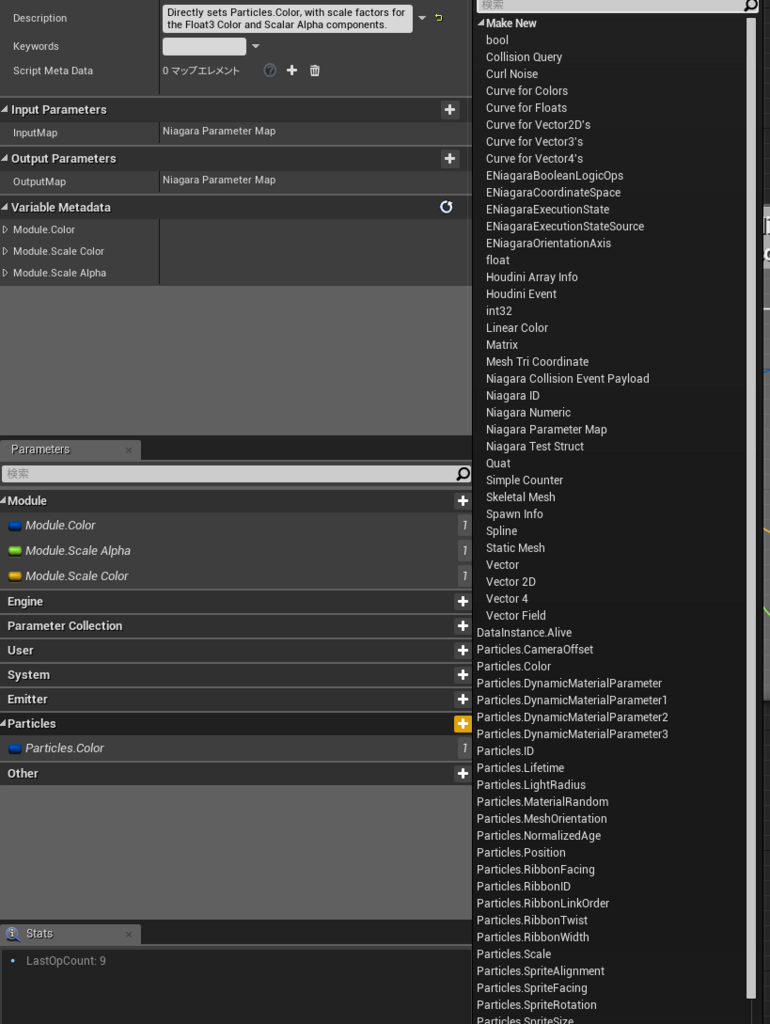Viewport: 770px width, 1024px height.
Task: Add a parameter to the Other section
Action: coord(462,773)
